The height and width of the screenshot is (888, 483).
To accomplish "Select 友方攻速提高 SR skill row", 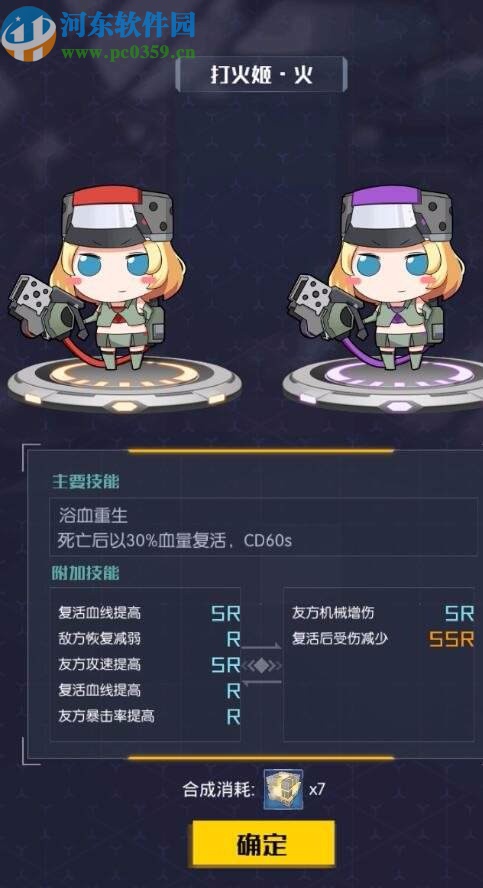I will point(149,664).
